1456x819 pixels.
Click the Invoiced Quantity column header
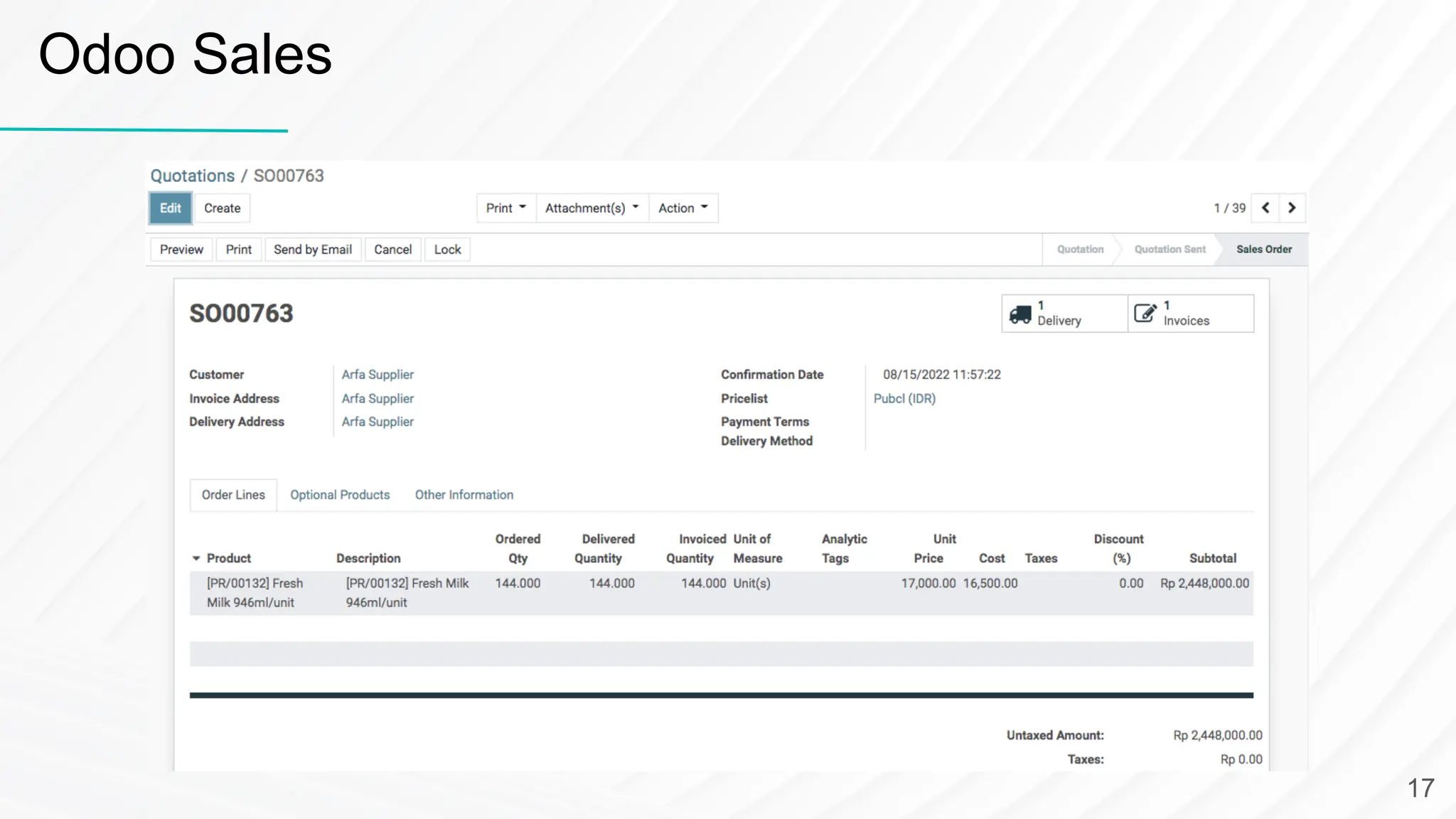pyautogui.click(x=696, y=549)
